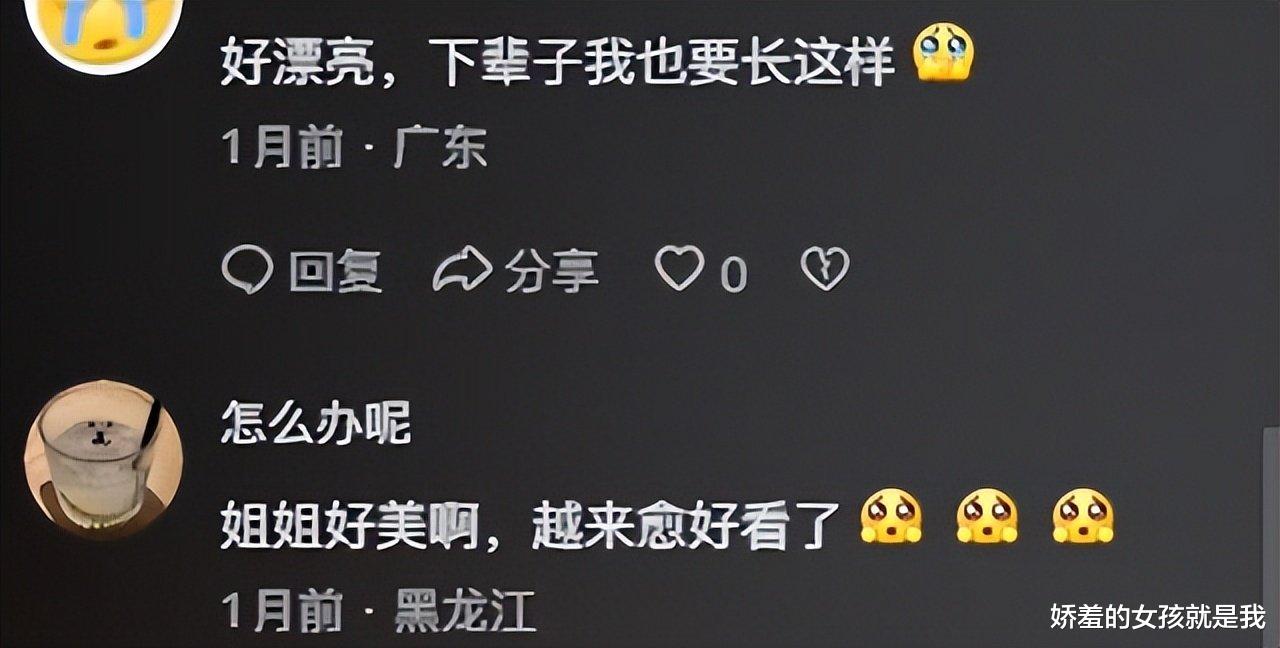Click the like count number 0
Viewport: 1280px width, 648px height.
tap(734, 273)
